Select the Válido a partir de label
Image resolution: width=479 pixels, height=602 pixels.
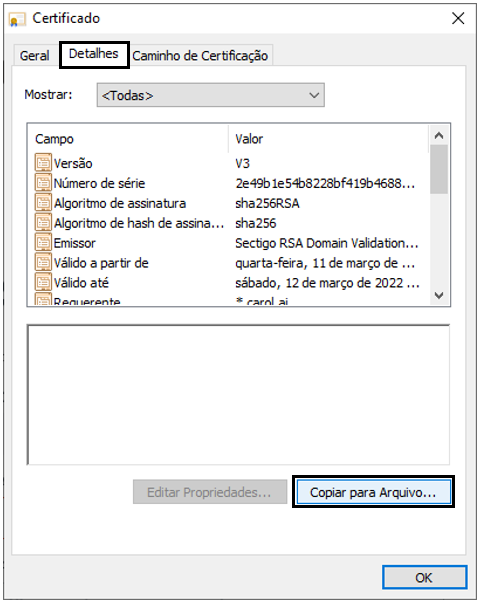101,263
